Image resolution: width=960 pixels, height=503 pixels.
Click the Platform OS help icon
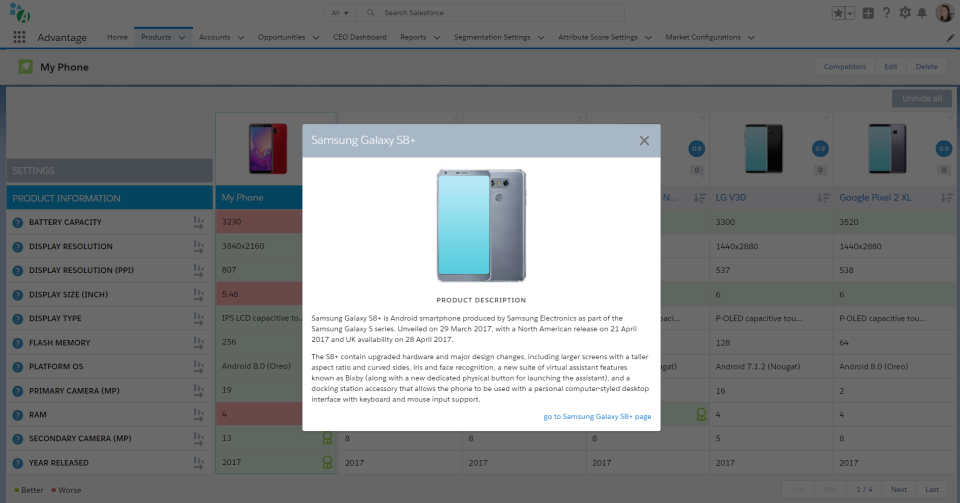18,367
